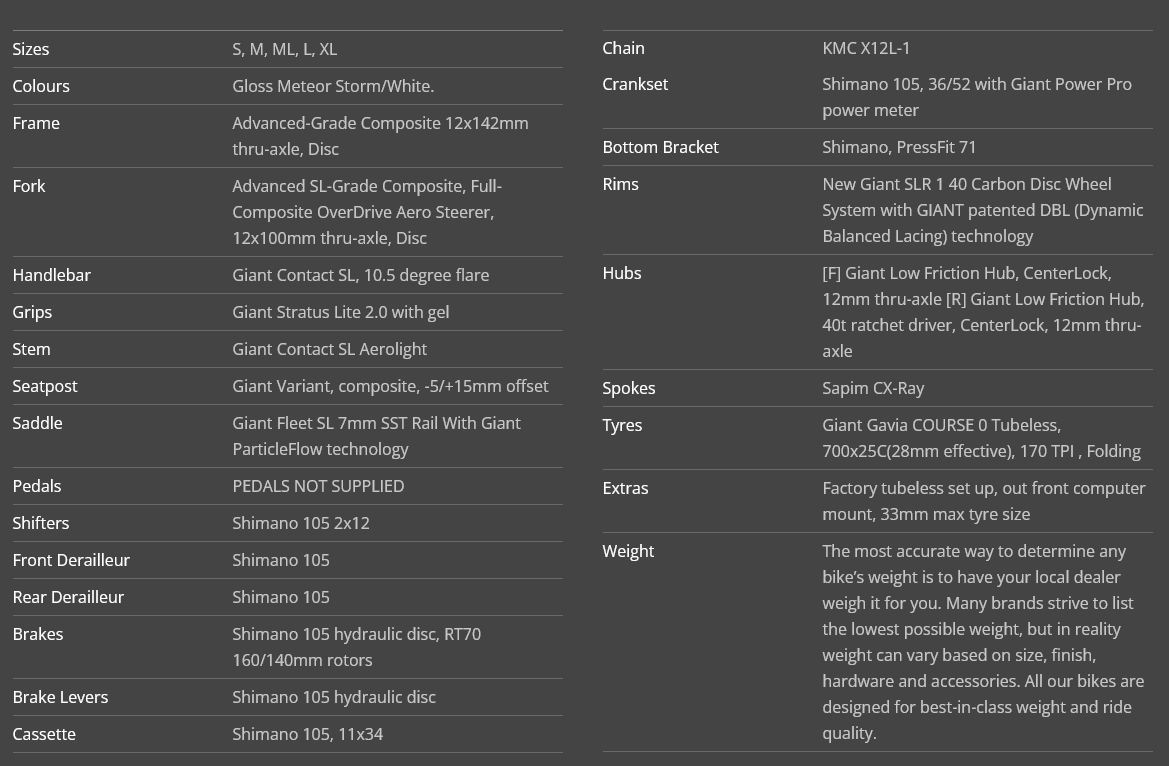Select 'Gloss Meteor Storm/White.' colour text
This screenshot has width=1169, height=766.
tap(333, 87)
